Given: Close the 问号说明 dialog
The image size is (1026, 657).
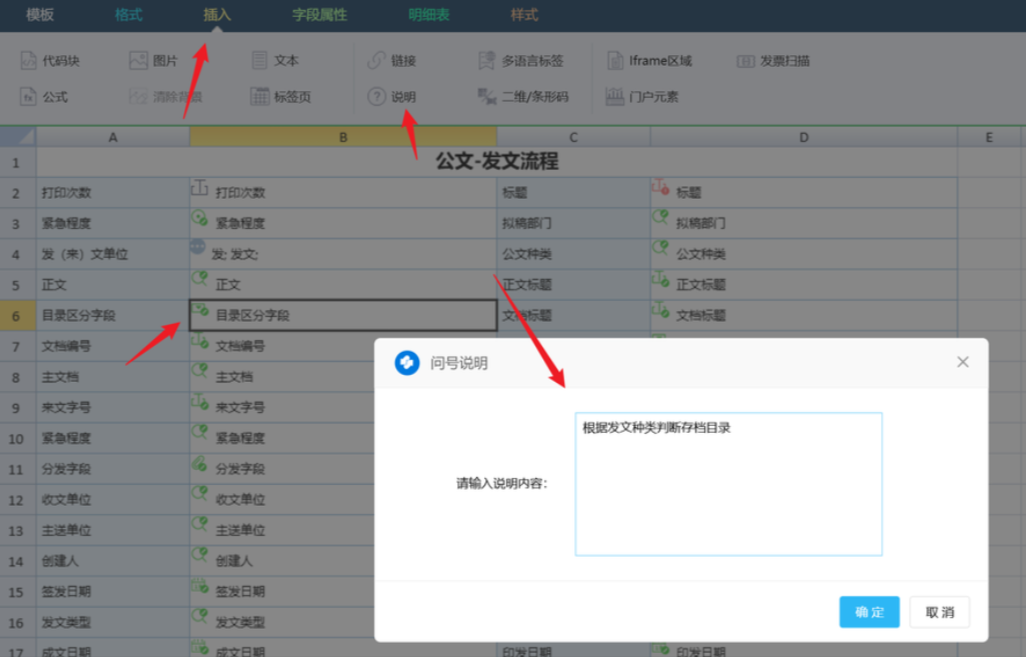Looking at the screenshot, I should point(963,362).
